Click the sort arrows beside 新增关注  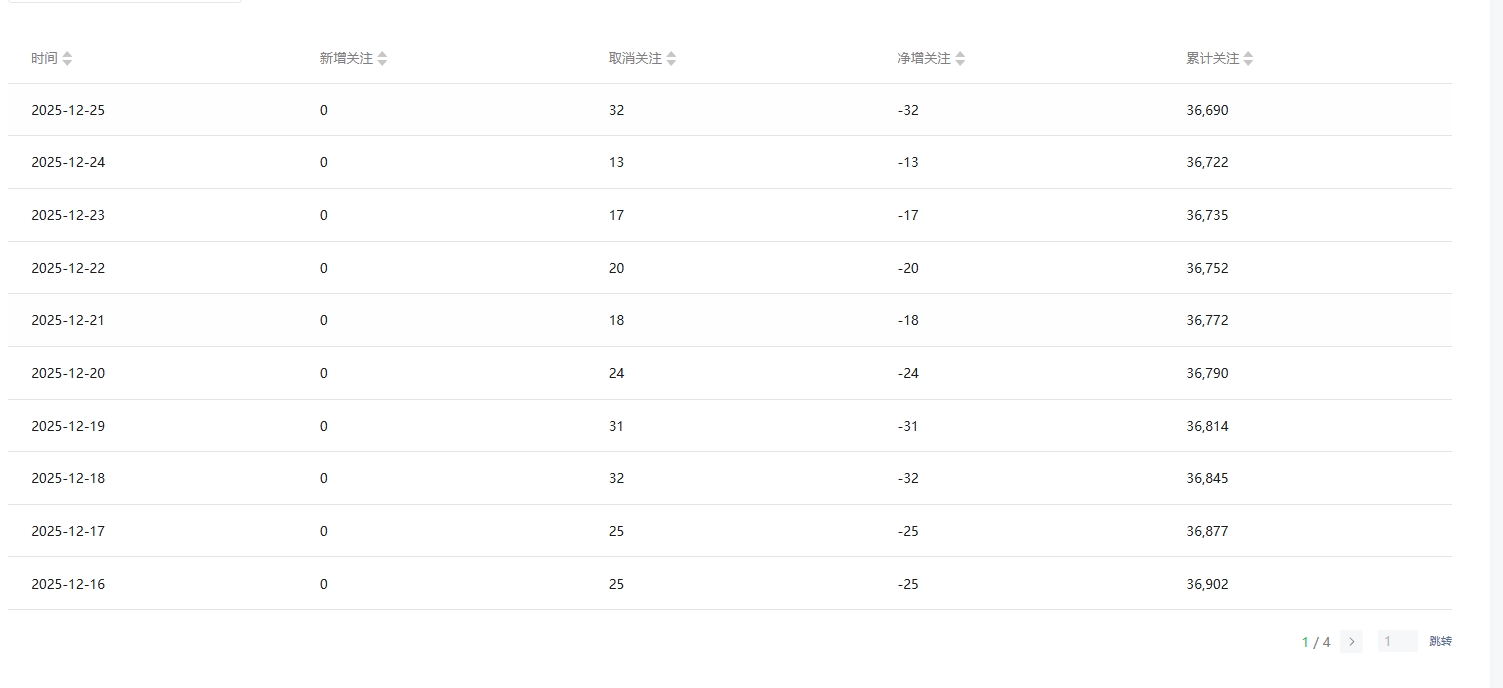[382, 59]
